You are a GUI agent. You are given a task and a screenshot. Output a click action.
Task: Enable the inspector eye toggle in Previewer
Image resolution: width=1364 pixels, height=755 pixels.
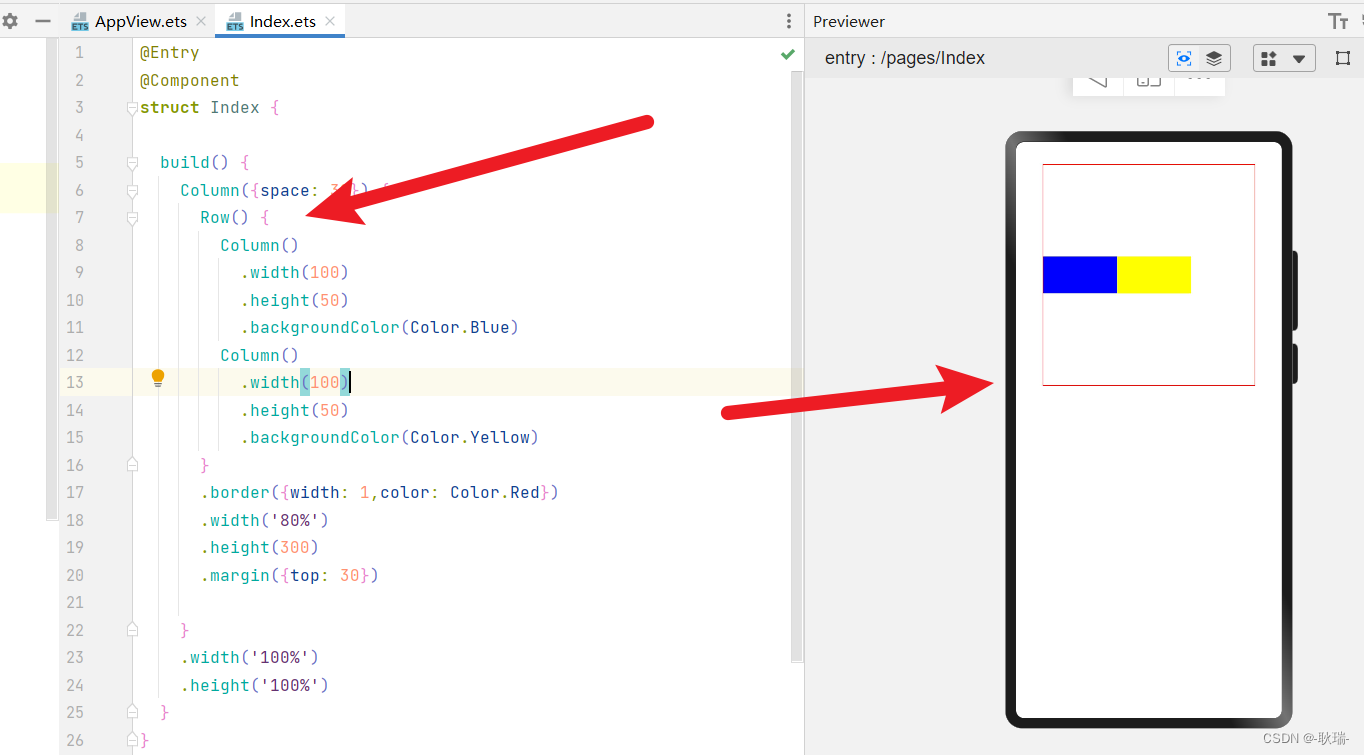pyautogui.click(x=1184, y=58)
